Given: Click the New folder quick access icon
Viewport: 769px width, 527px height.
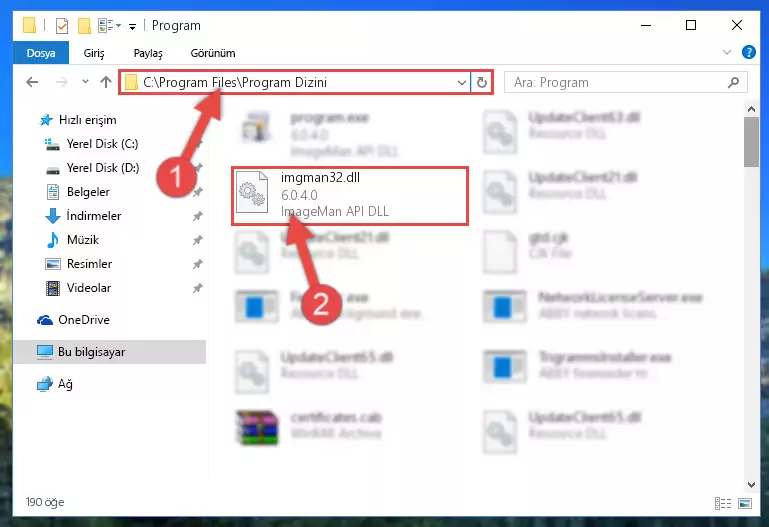Looking at the screenshot, I should click(x=84, y=25).
